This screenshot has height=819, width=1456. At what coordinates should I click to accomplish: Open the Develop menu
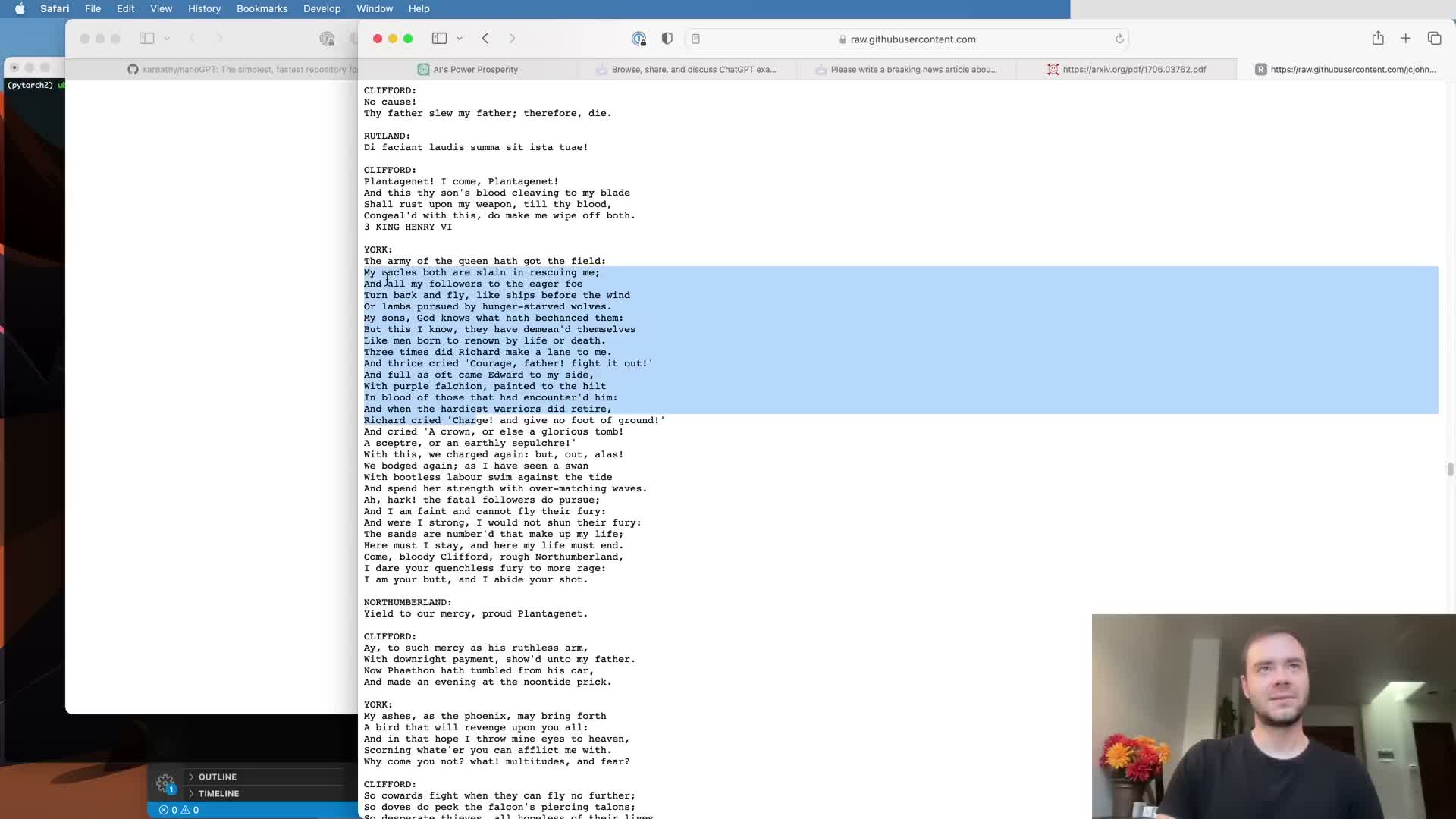pos(322,8)
